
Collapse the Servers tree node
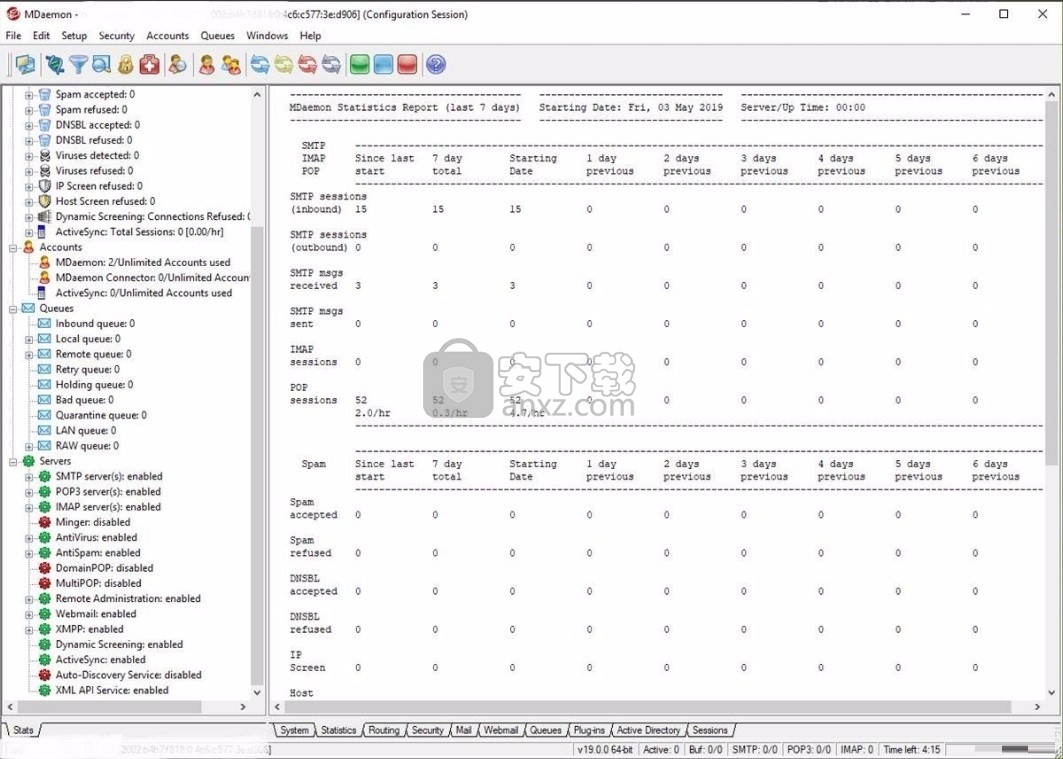pos(13,461)
